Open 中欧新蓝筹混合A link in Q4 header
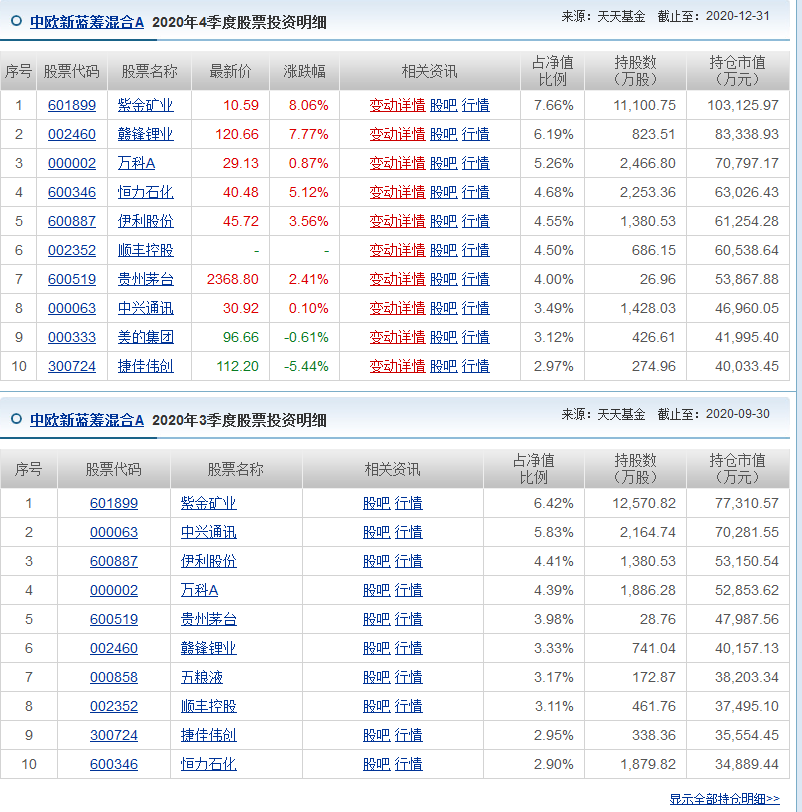This screenshot has width=802, height=812. coord(86,22)
